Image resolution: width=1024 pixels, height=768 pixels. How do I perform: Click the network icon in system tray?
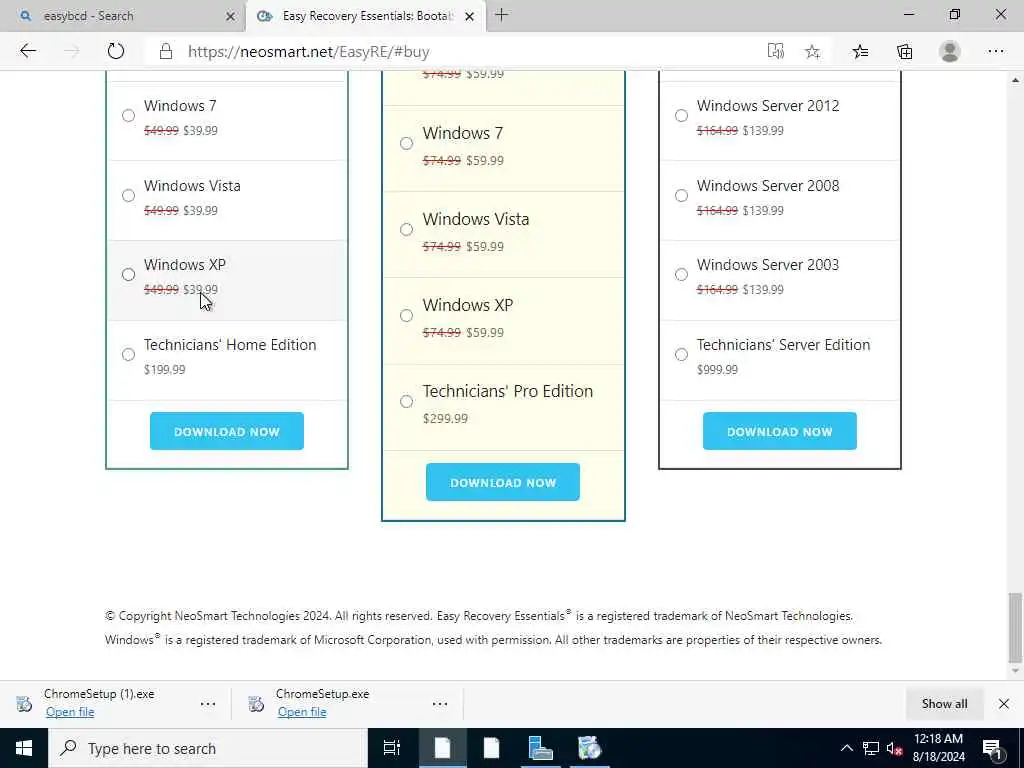pyautogui.click(x=871, y=748)
